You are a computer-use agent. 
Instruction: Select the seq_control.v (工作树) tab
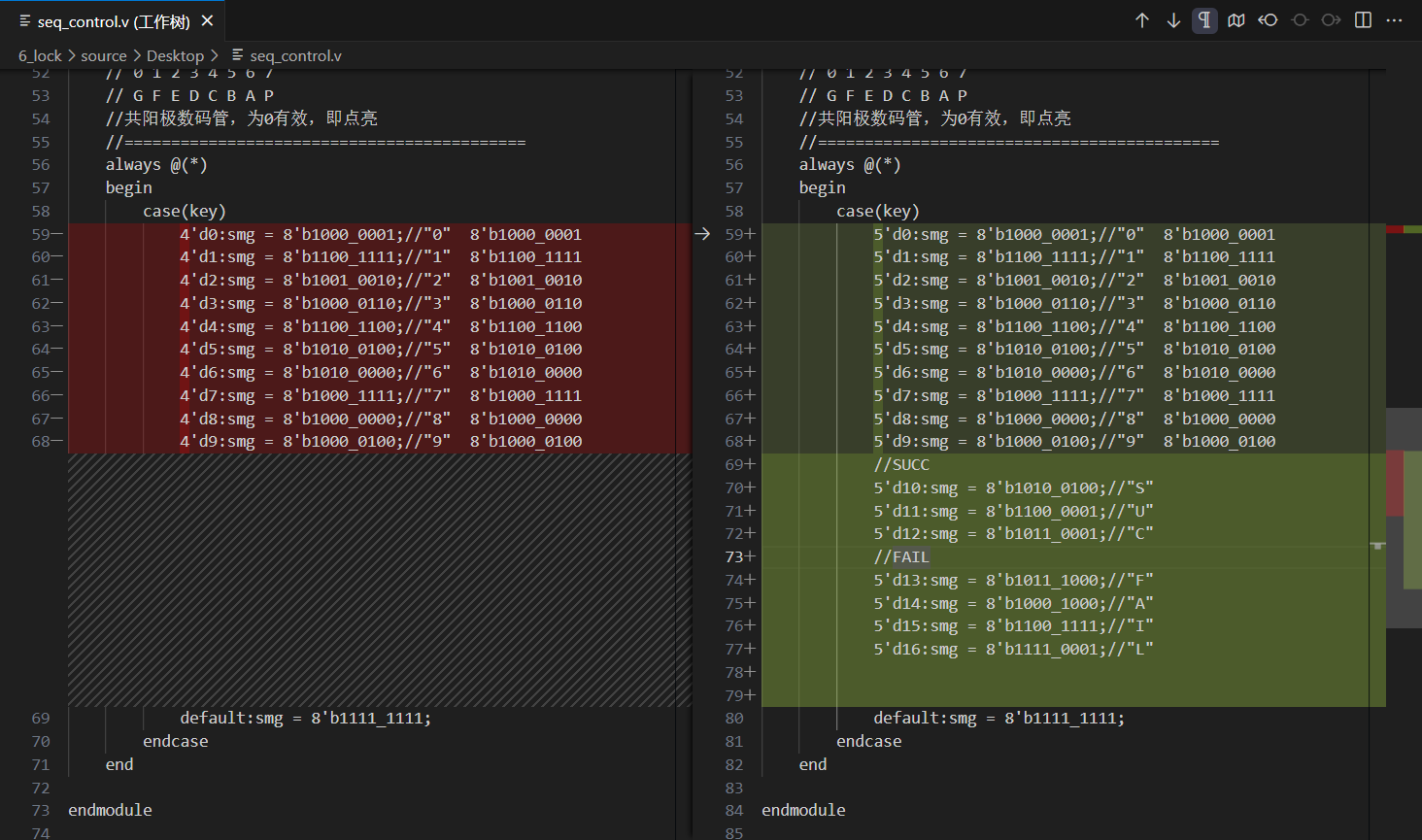click(114, 20)
